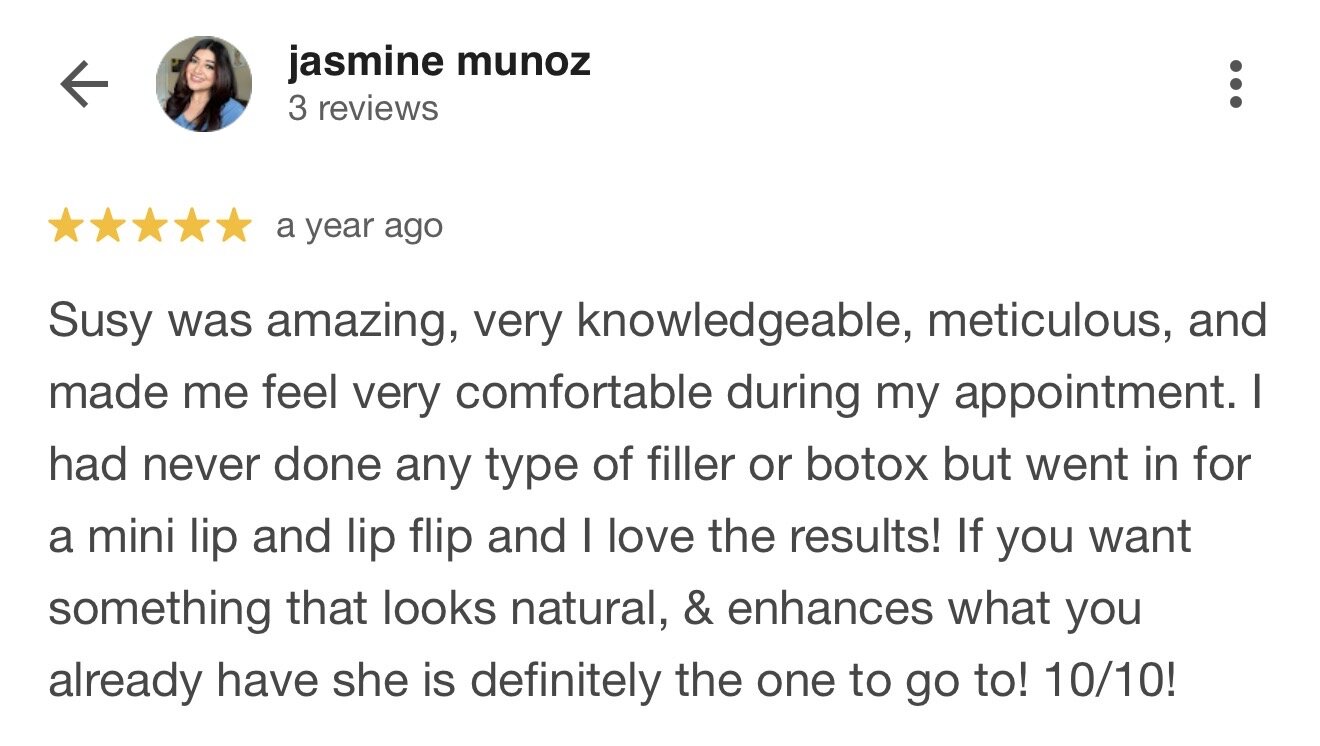Image resolution: width=1320 pixels, height=746 pixels.
Task: View the reviewer's 3 reviews
Action: click(x=363, y=108)
